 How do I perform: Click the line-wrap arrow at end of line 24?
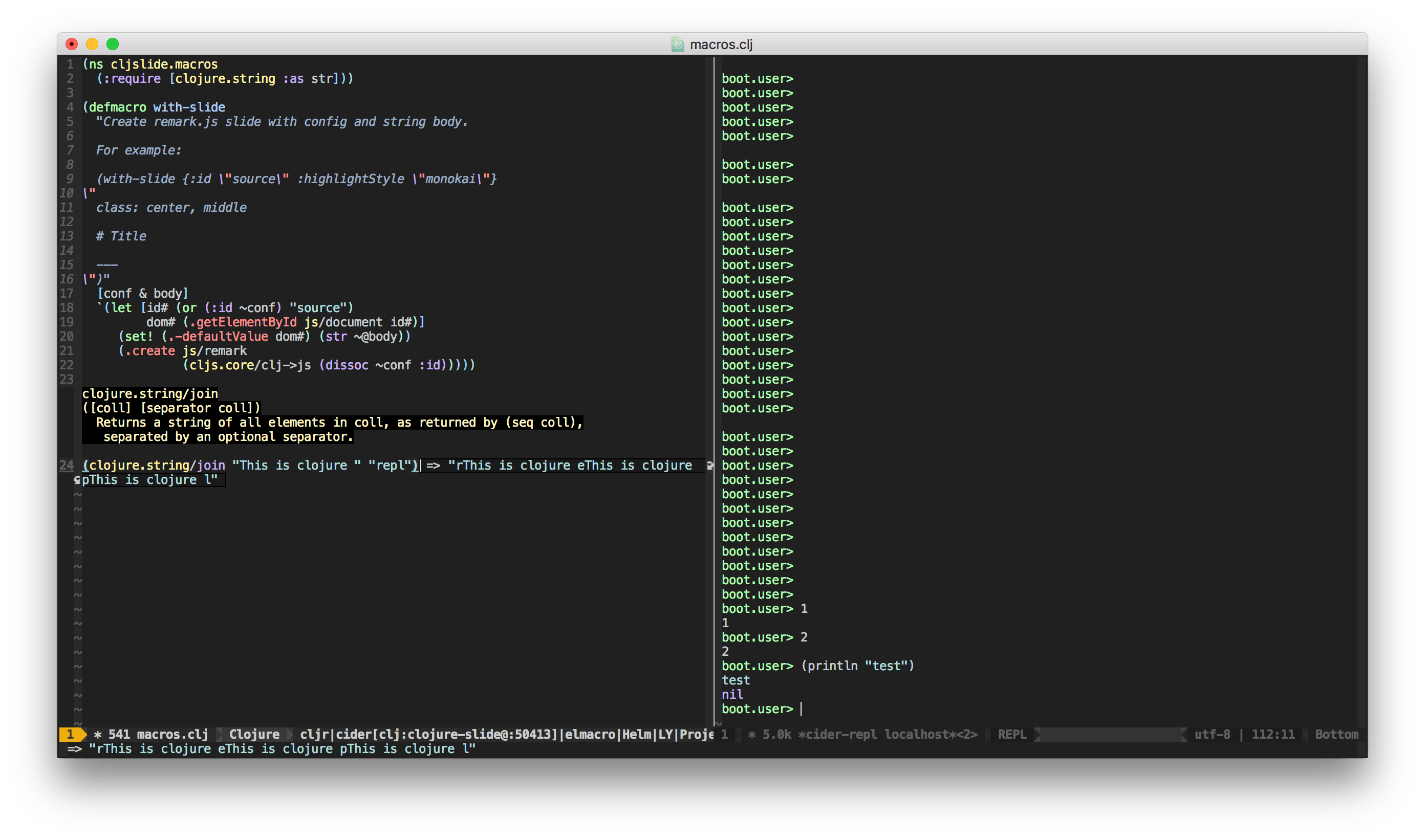[x=709, y=466]
